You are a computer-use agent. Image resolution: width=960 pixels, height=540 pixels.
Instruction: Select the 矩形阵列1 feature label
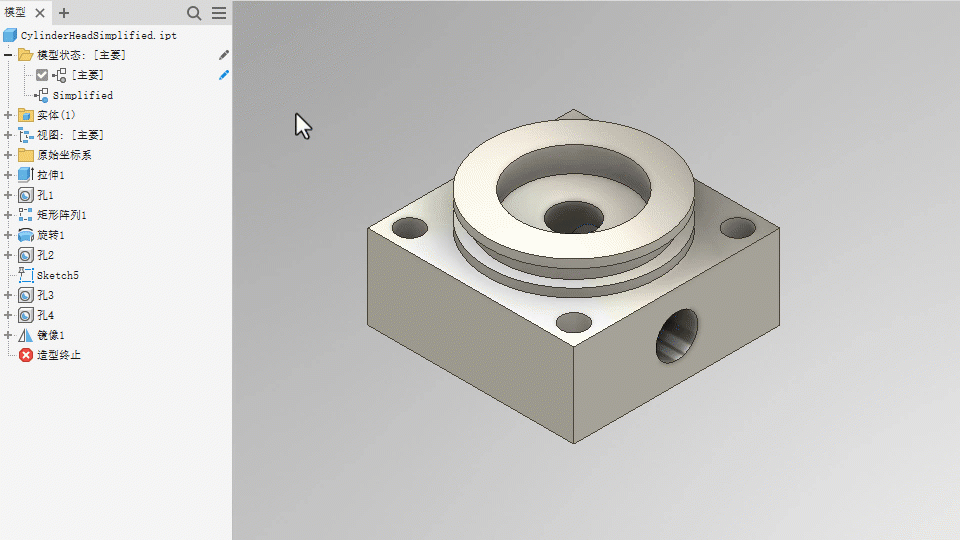(62, 215)
